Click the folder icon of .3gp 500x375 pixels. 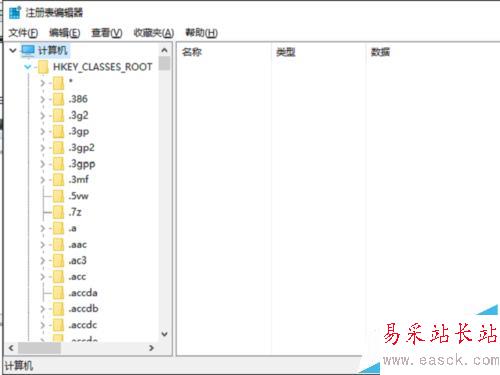pyautogui.click(x=59, y=131)
